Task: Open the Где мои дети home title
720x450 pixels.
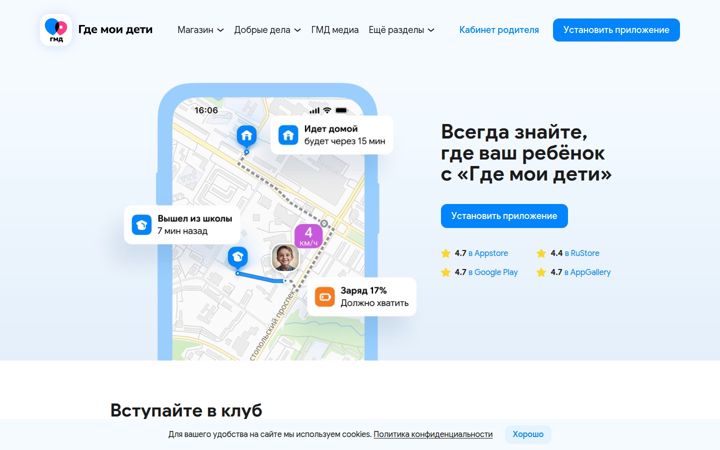Action: point(115,29)
